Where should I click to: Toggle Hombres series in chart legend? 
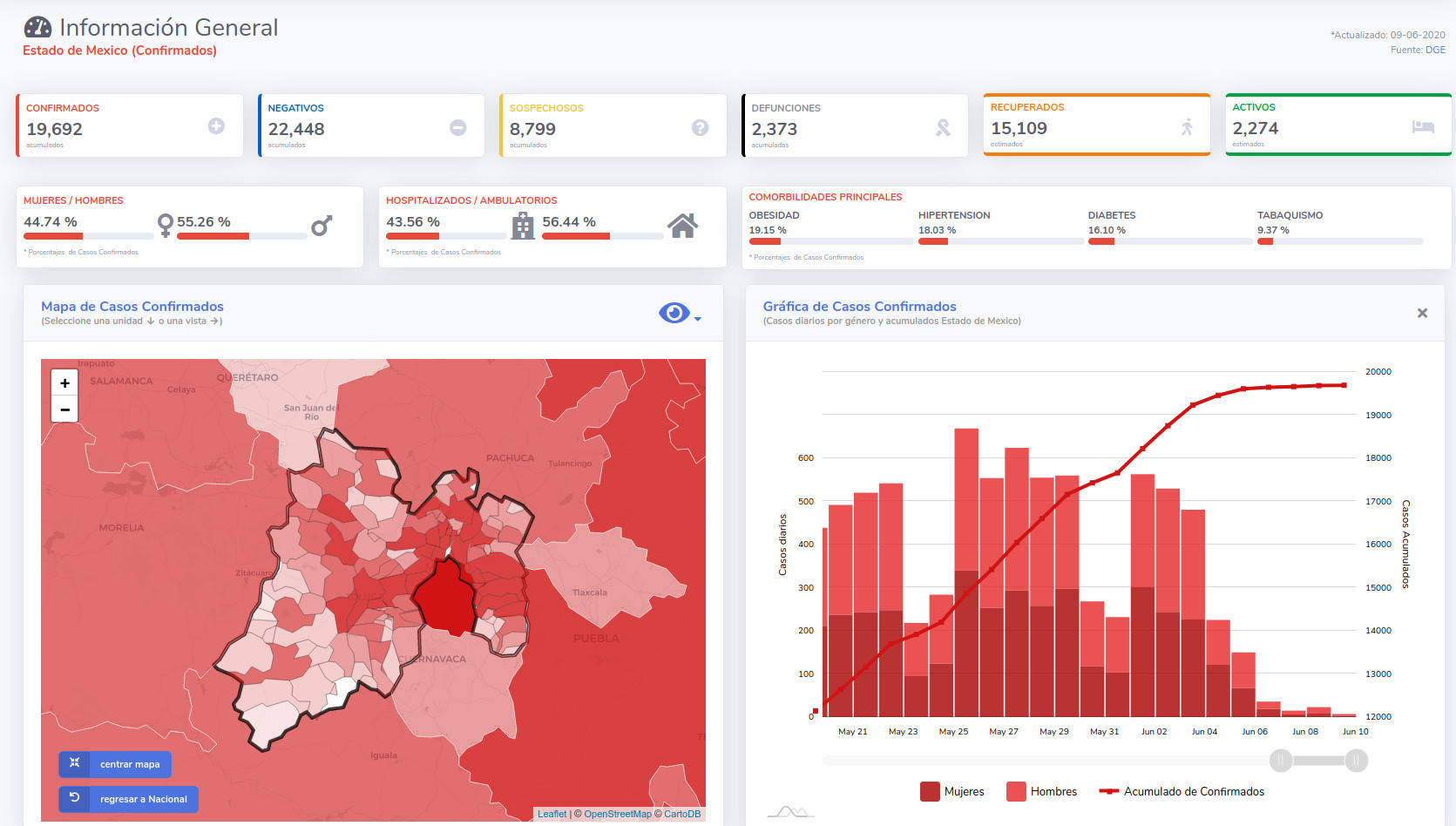coord(1042,791)
